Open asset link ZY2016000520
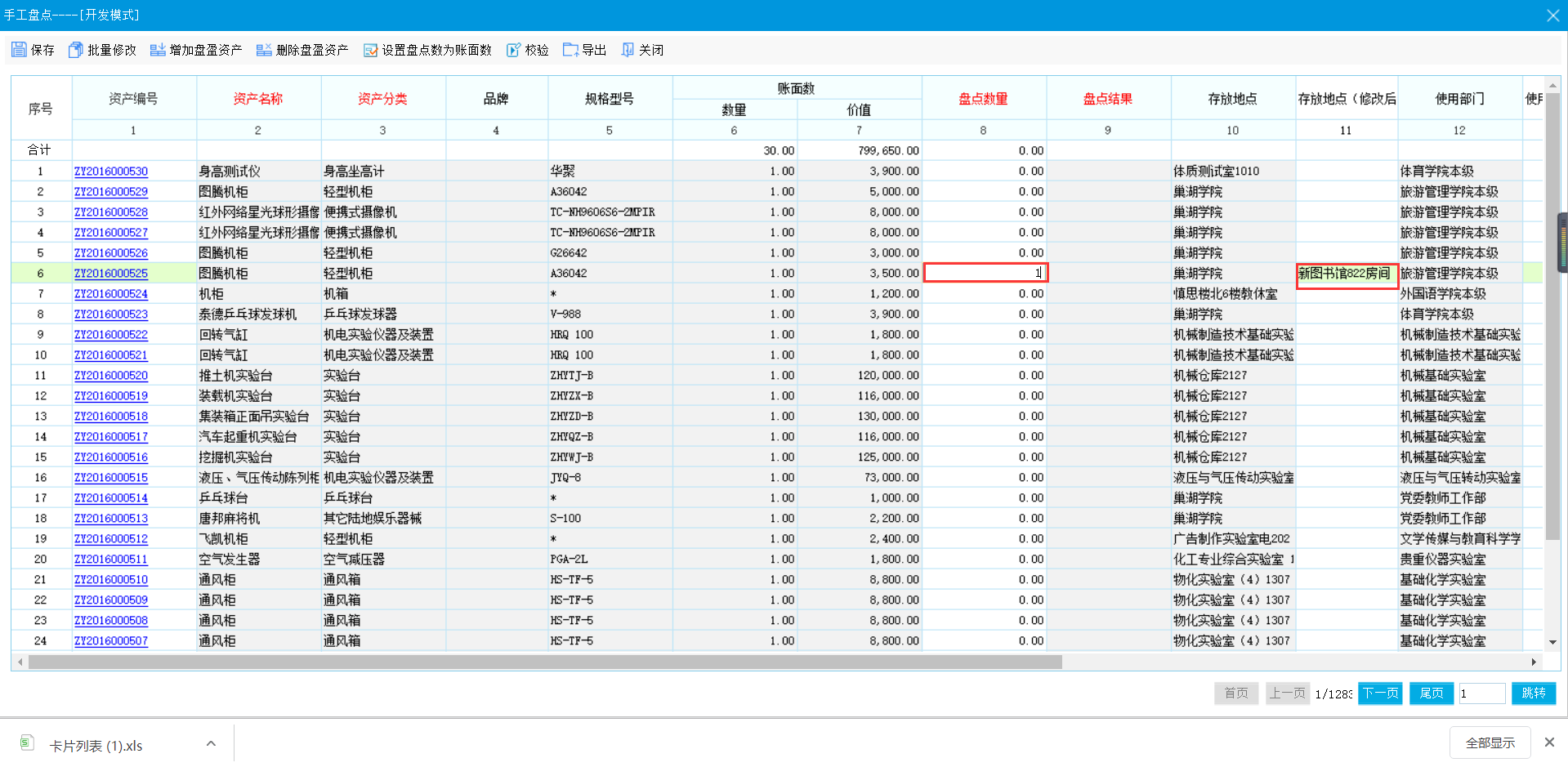The image size is (1568, 767). (111, 376)
